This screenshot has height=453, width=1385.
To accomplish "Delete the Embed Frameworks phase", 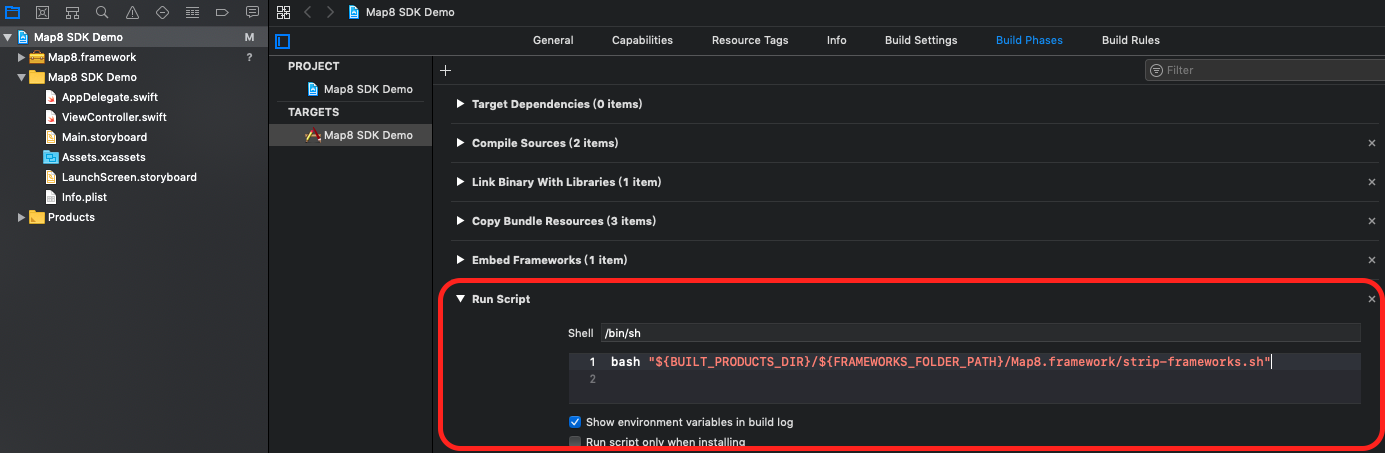I will tap(1372, 260).
